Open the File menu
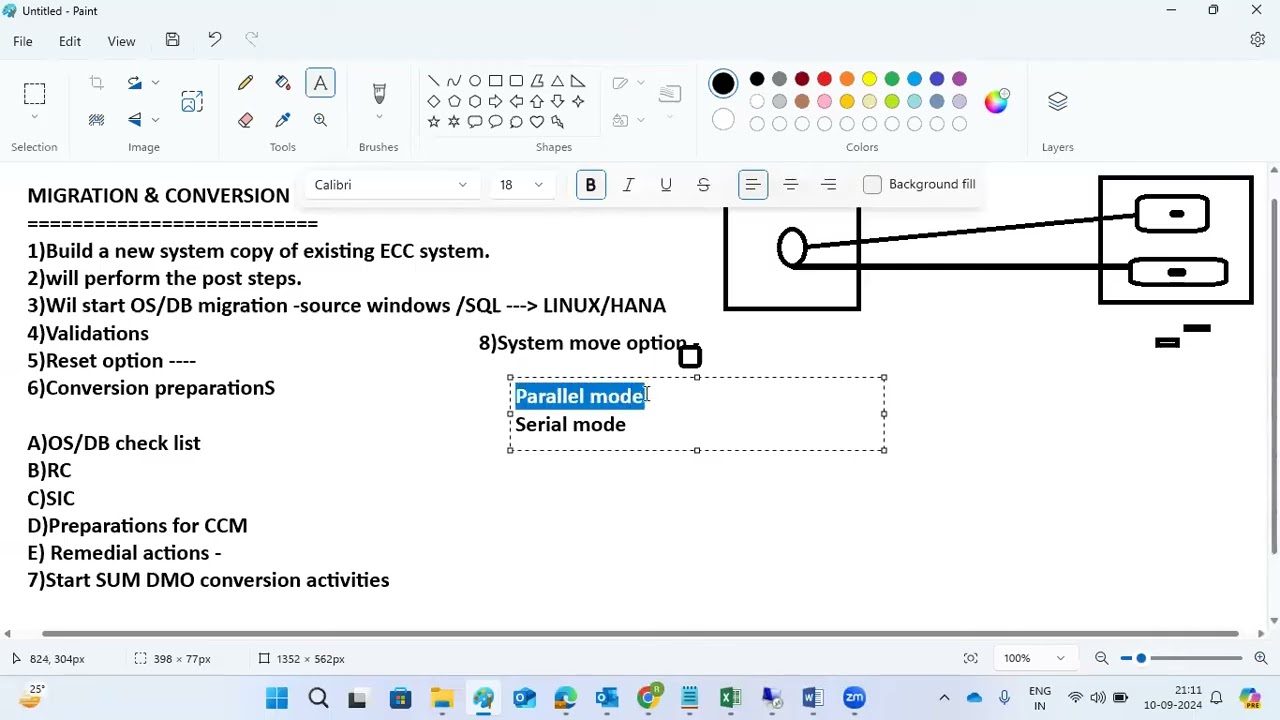This screenshot has width=1280, height=720. [22, 41]
